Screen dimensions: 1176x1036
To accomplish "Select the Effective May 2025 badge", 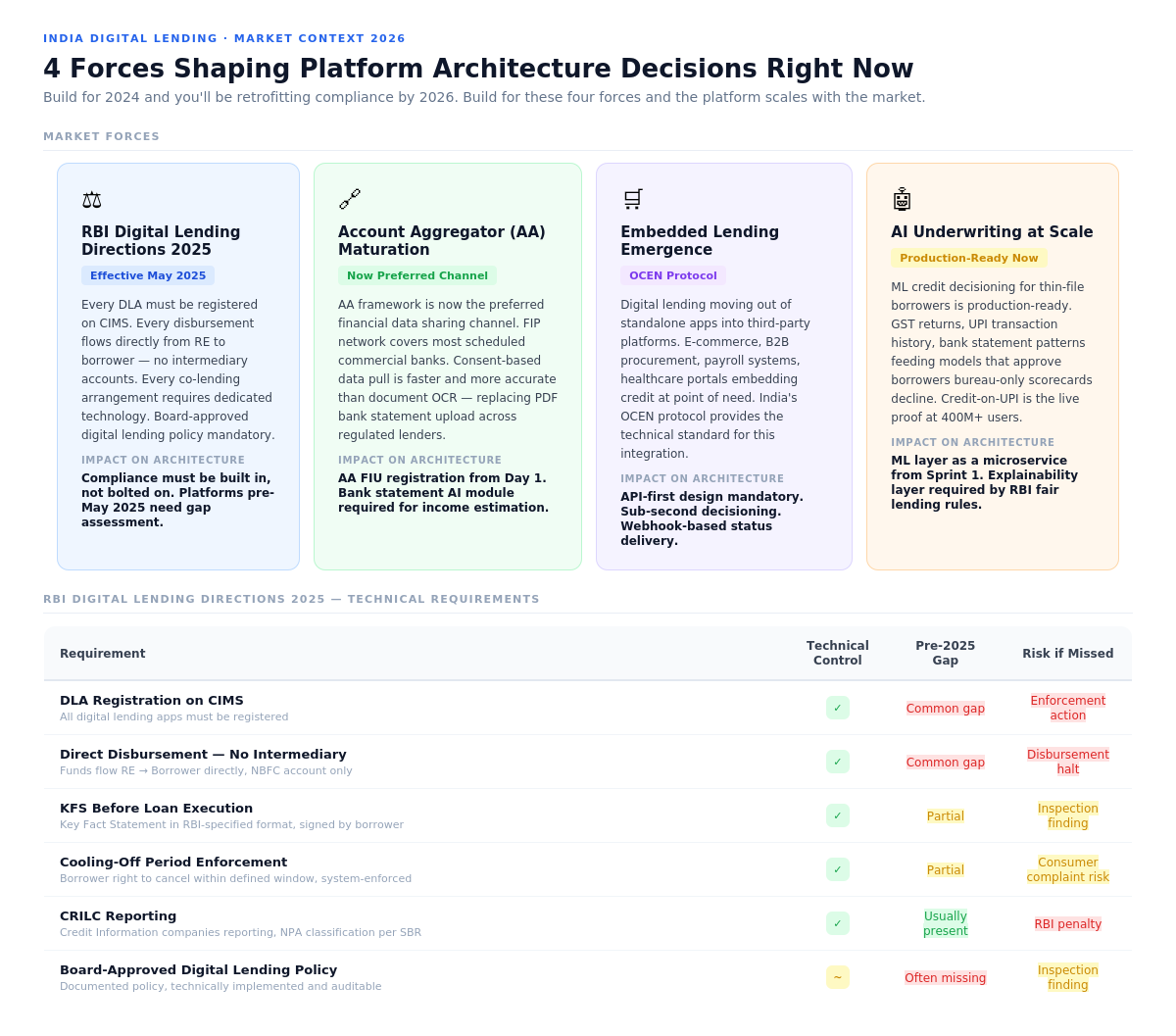I will (148, 275).
